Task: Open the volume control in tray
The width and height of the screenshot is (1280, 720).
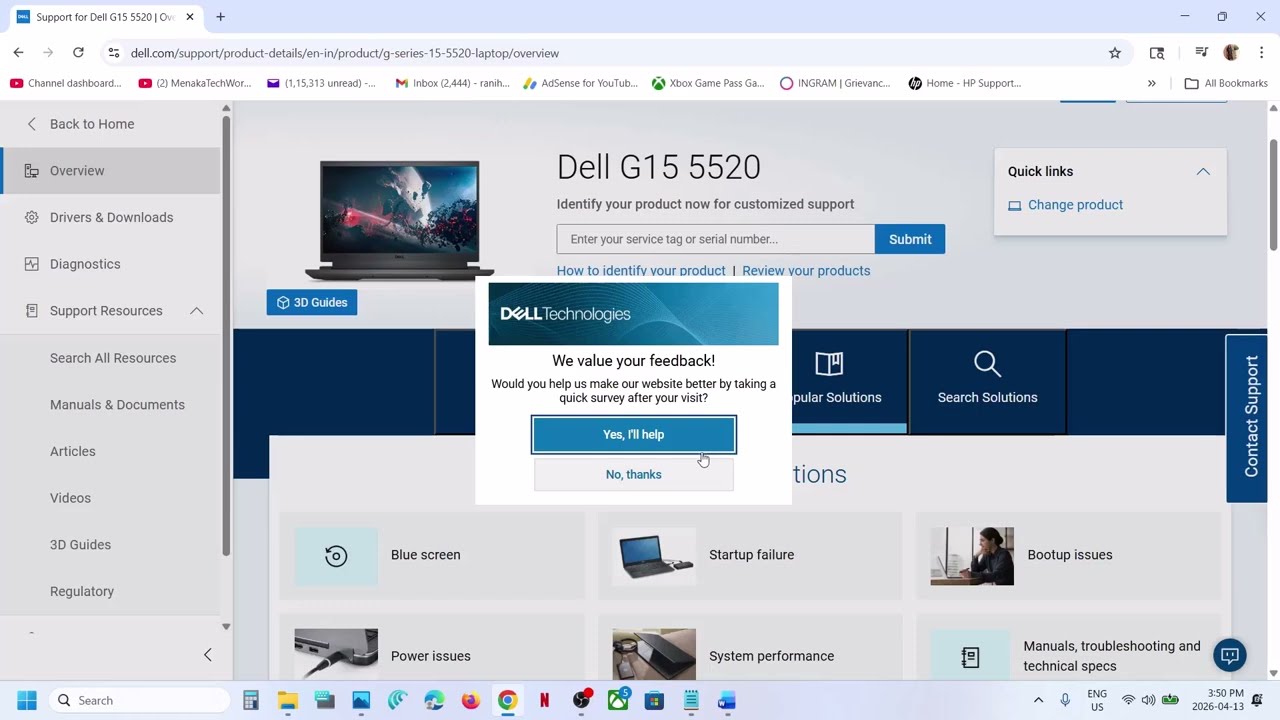Action: pos(1148,701)
